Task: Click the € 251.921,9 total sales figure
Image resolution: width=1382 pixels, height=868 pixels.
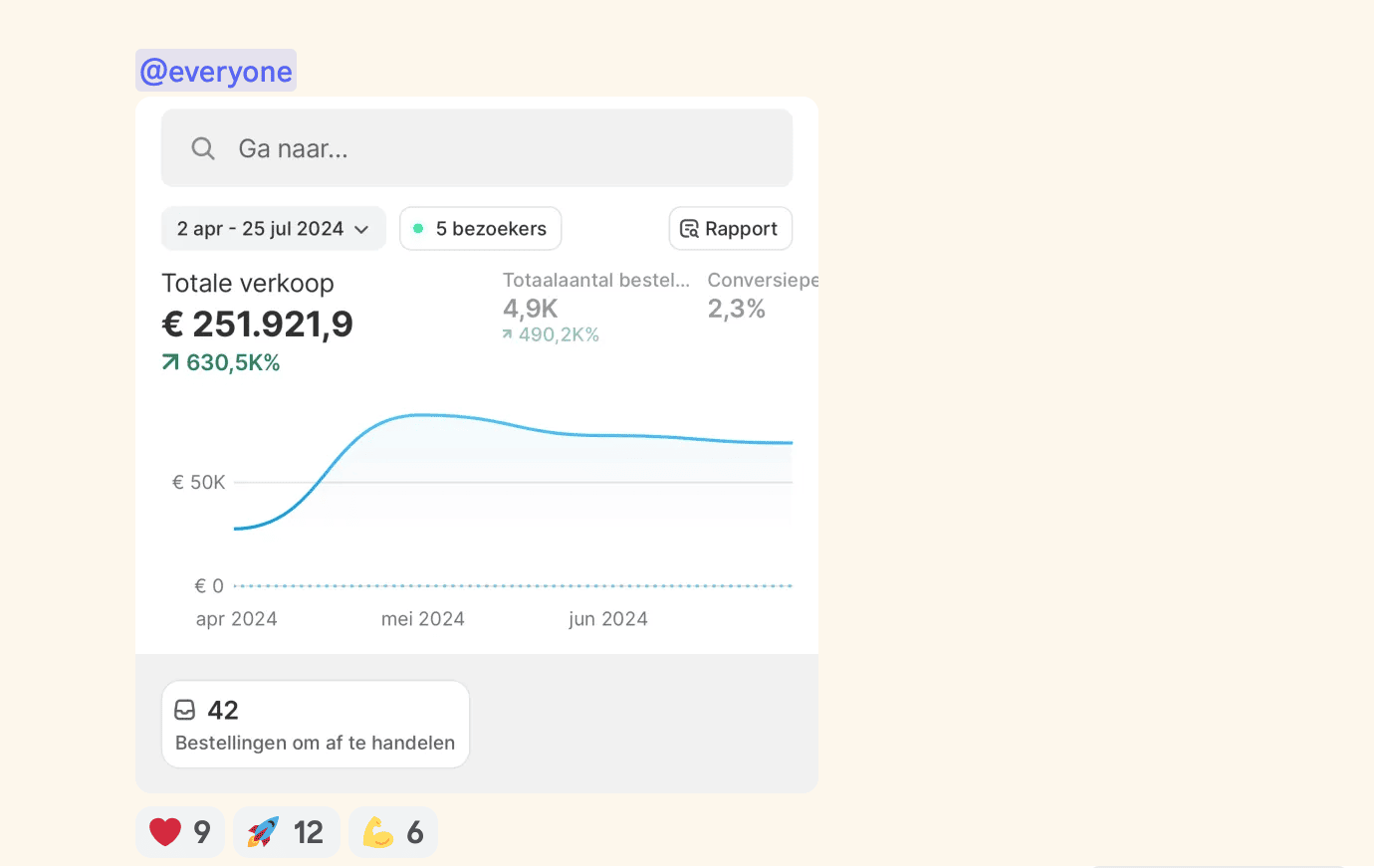Action: point(257,325)
